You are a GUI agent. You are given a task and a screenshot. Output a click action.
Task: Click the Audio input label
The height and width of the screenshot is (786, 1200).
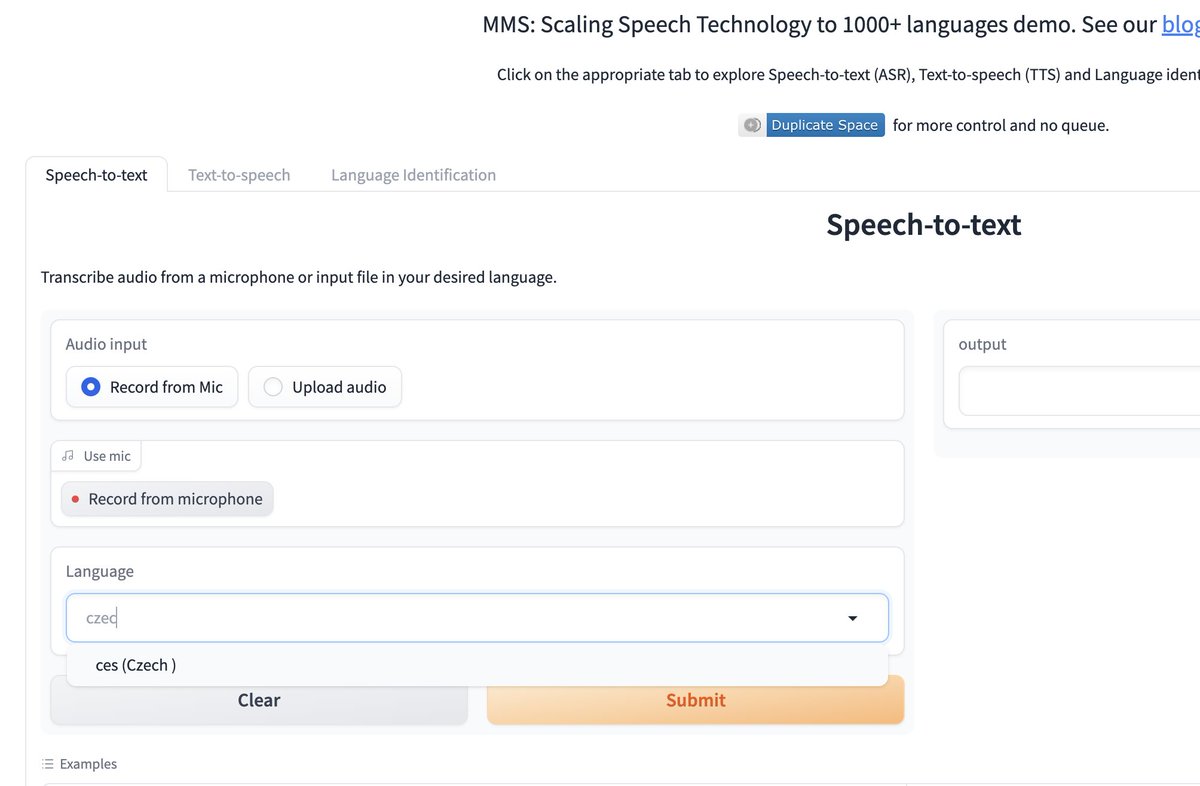(106, 344)
